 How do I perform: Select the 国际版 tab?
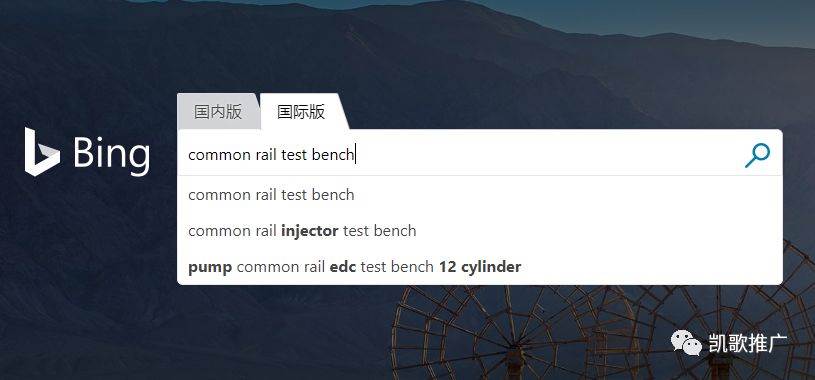[x=301, y=111]
